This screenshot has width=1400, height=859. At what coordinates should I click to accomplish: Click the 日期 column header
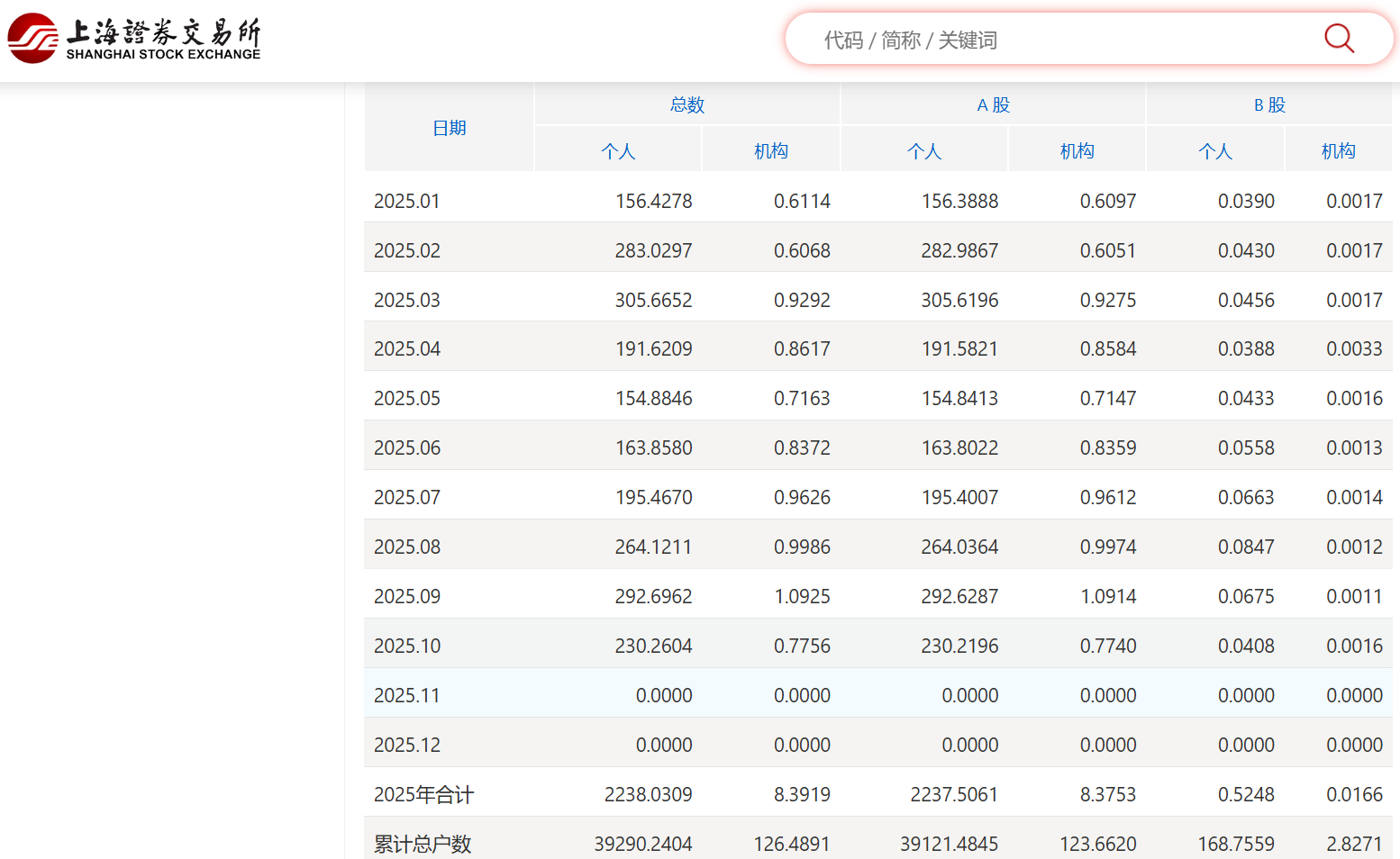tap(449, 128)
